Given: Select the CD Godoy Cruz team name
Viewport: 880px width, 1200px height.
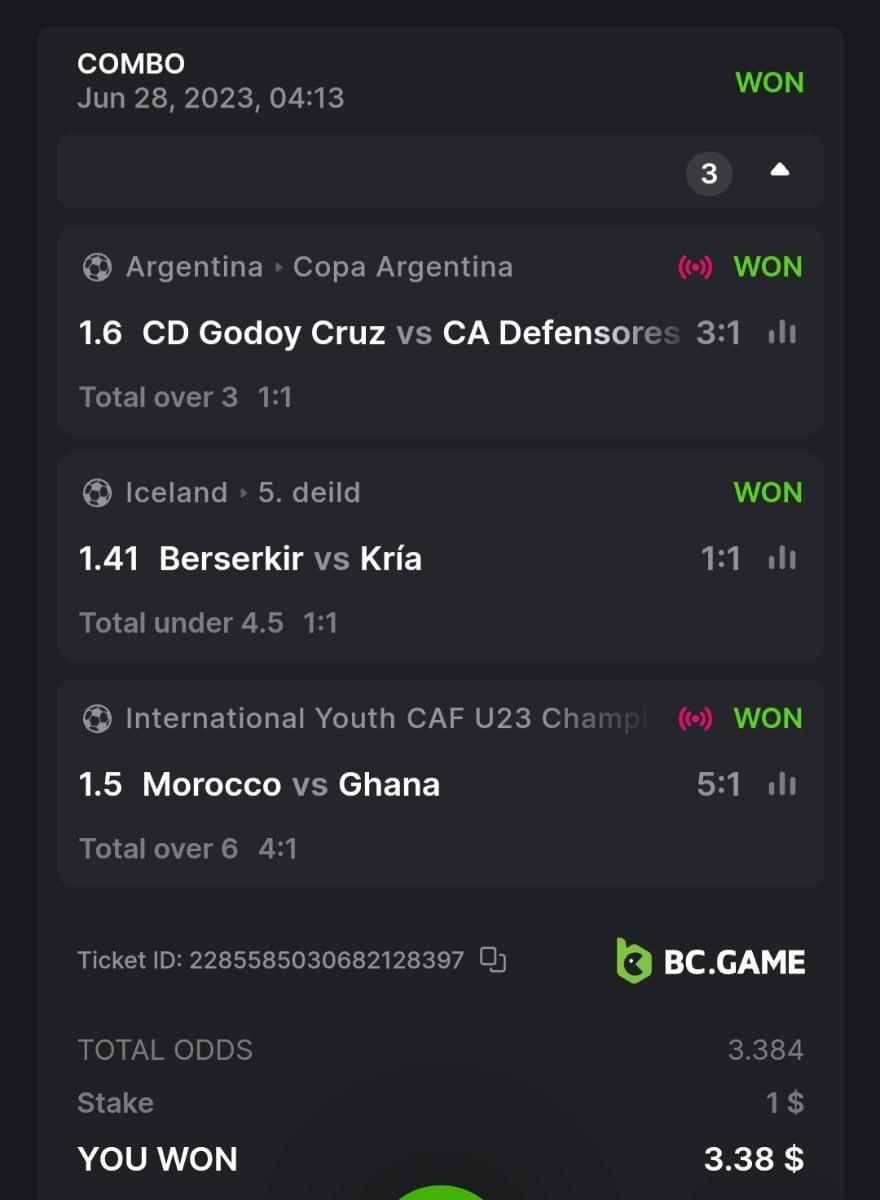Looking at the screenshot, I should [x=264, y=333].
